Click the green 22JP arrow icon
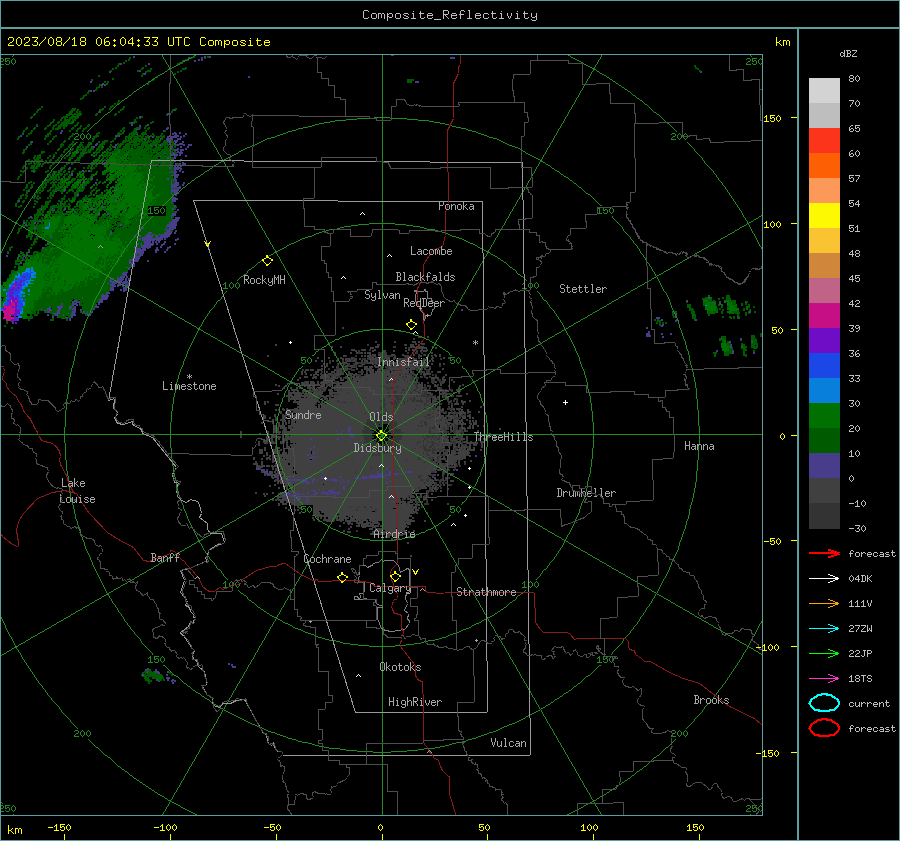The width and height of the screenshot is (900, 841). pyautogui.click(x=824, y=653)
